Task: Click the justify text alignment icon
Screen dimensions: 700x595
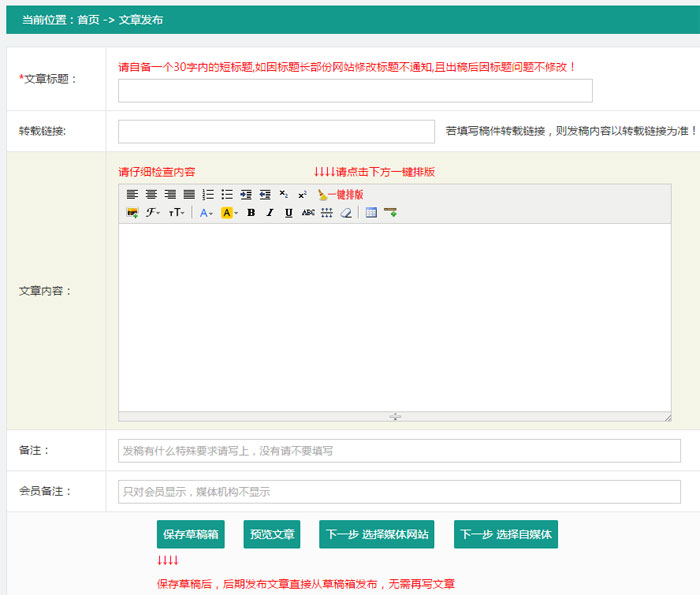Action: pos(189,195)
